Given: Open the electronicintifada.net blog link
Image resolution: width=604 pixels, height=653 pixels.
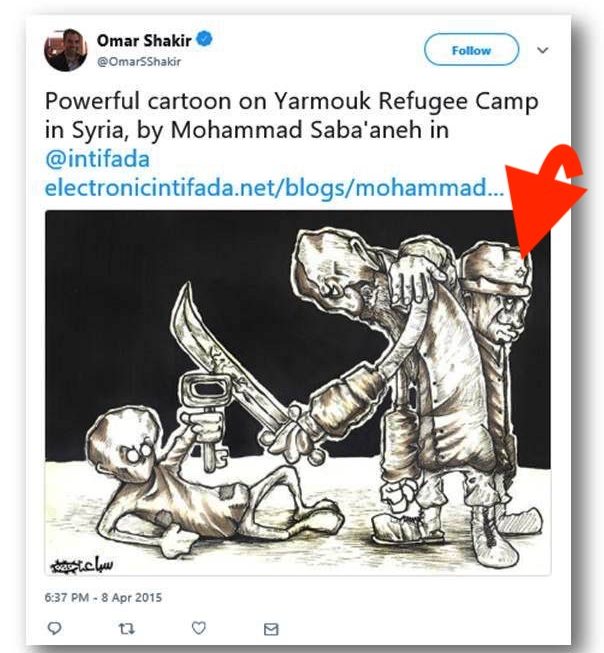Looking at the screenshot, I should coord(275,188).
